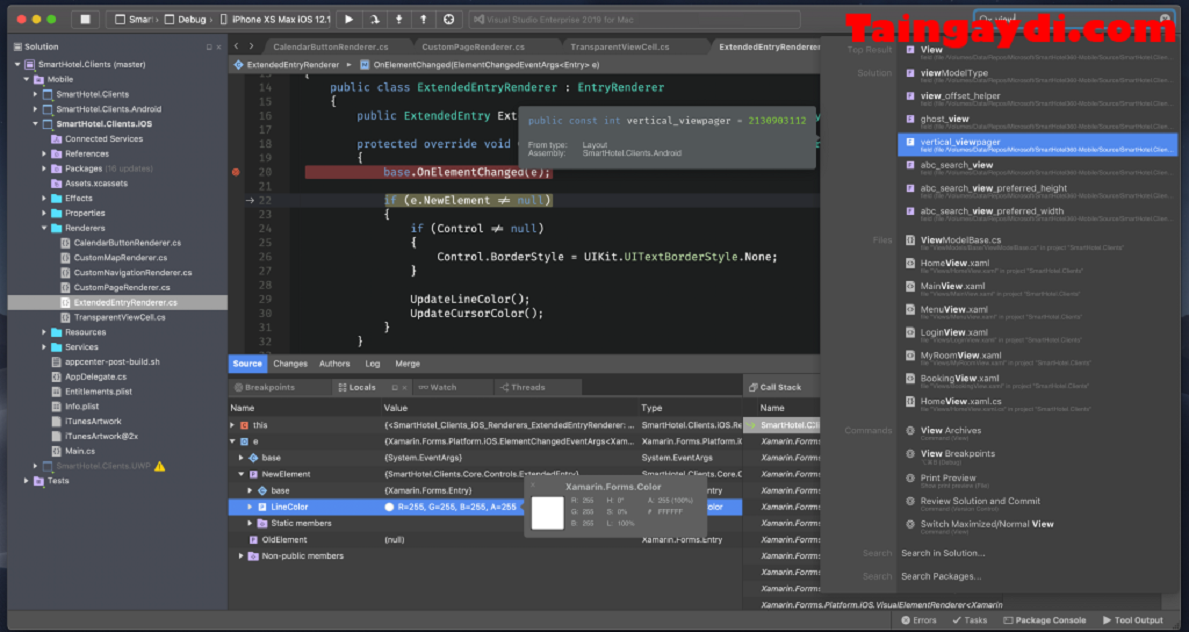Click Search Packages... link

click(x=941, y=577)
